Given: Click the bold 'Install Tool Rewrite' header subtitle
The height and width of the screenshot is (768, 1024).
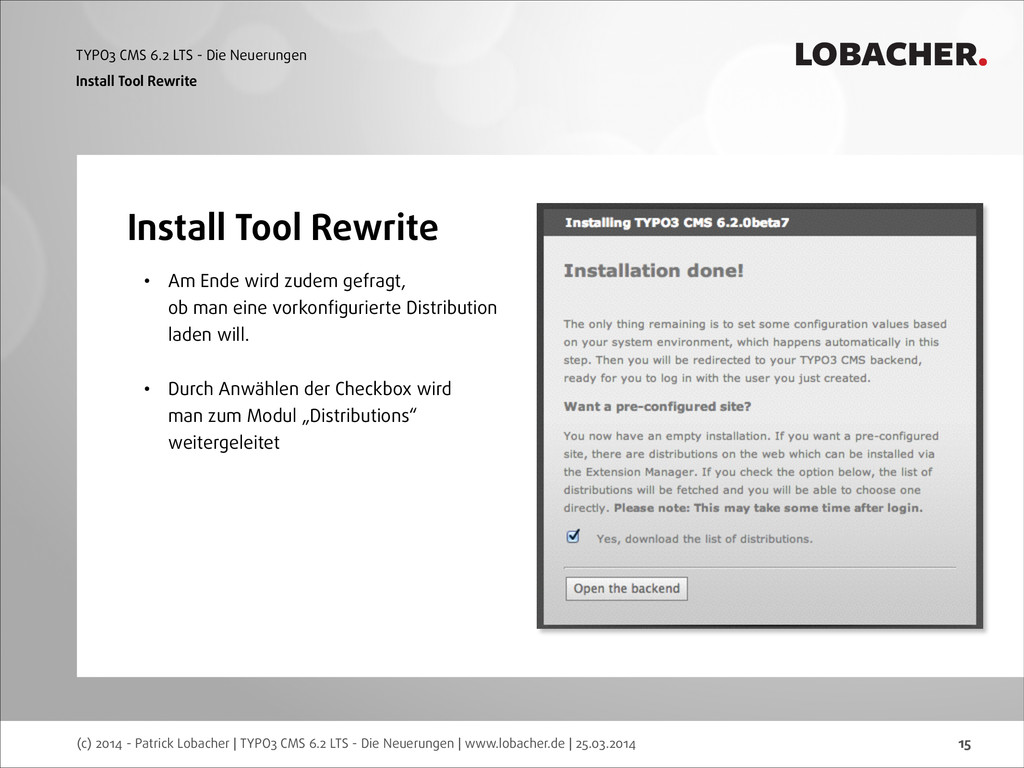Looking at the screenshot, I should tap(136, 81).
